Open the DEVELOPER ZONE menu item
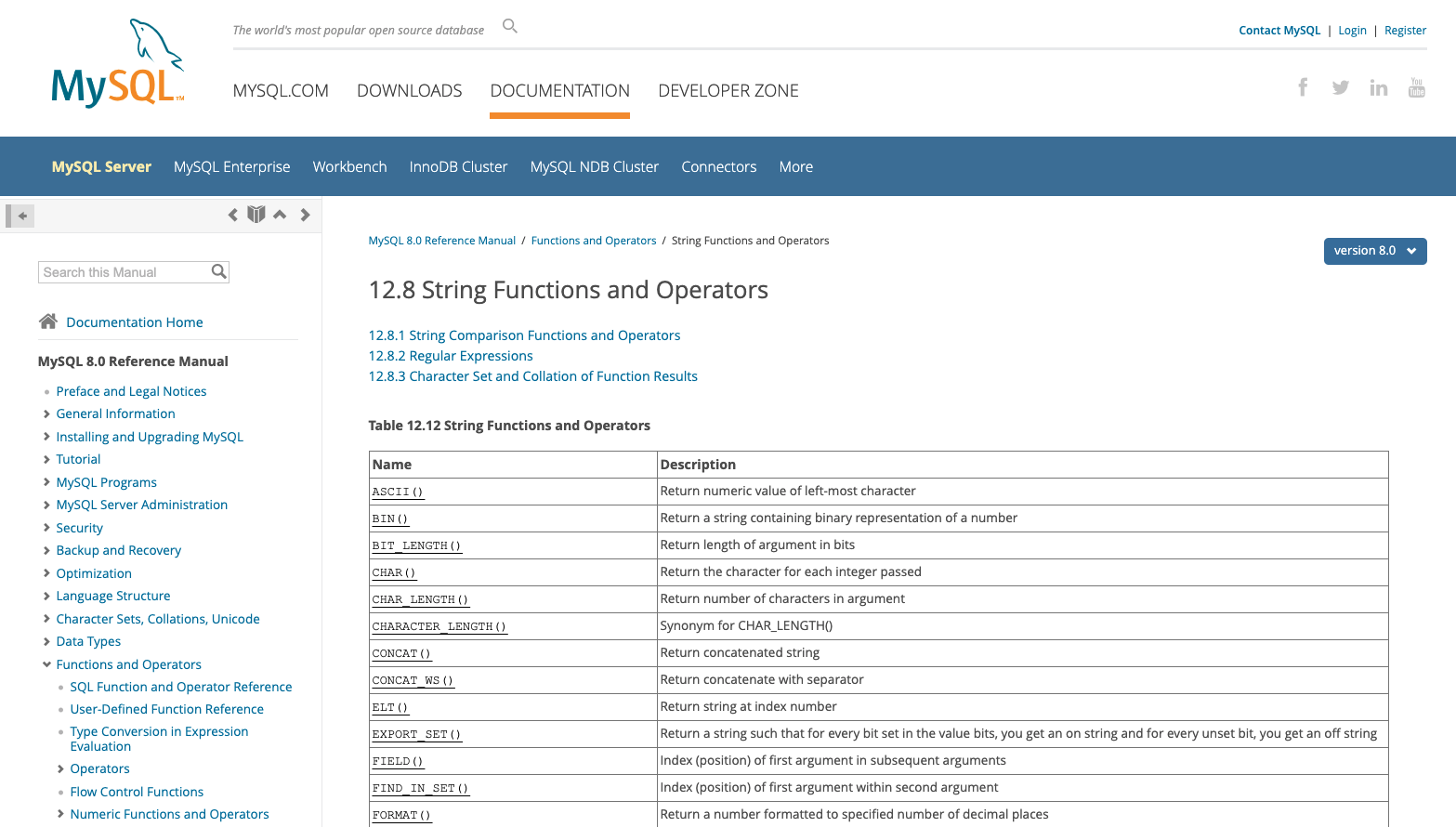This screenshot has width=1456, height=827. (x=728, y=91)
